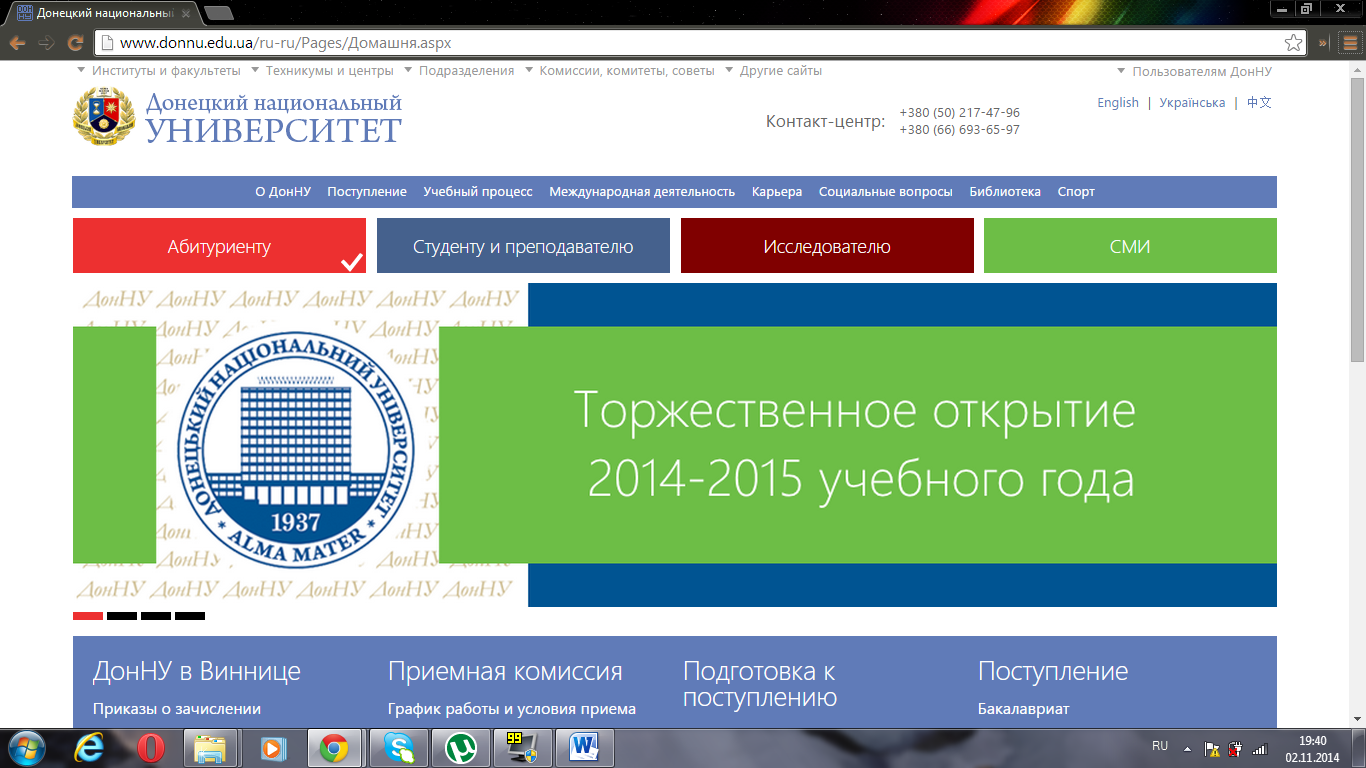Open Поступление in the blue menu bar
The height and width of the screenshot is (768, 1366).
[x=367, y=192]
